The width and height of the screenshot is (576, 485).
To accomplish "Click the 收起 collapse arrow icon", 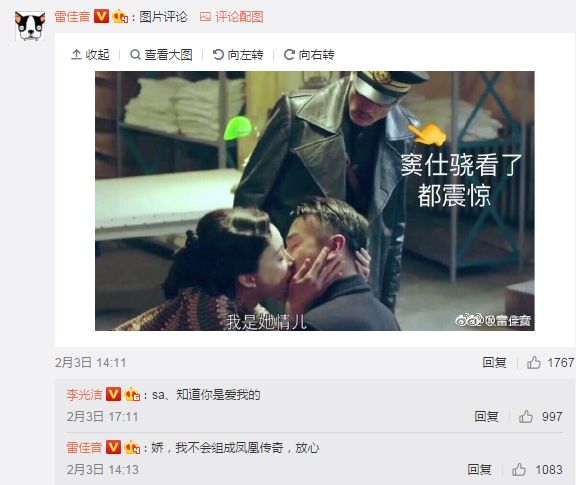I will click(x=76, y=55).
